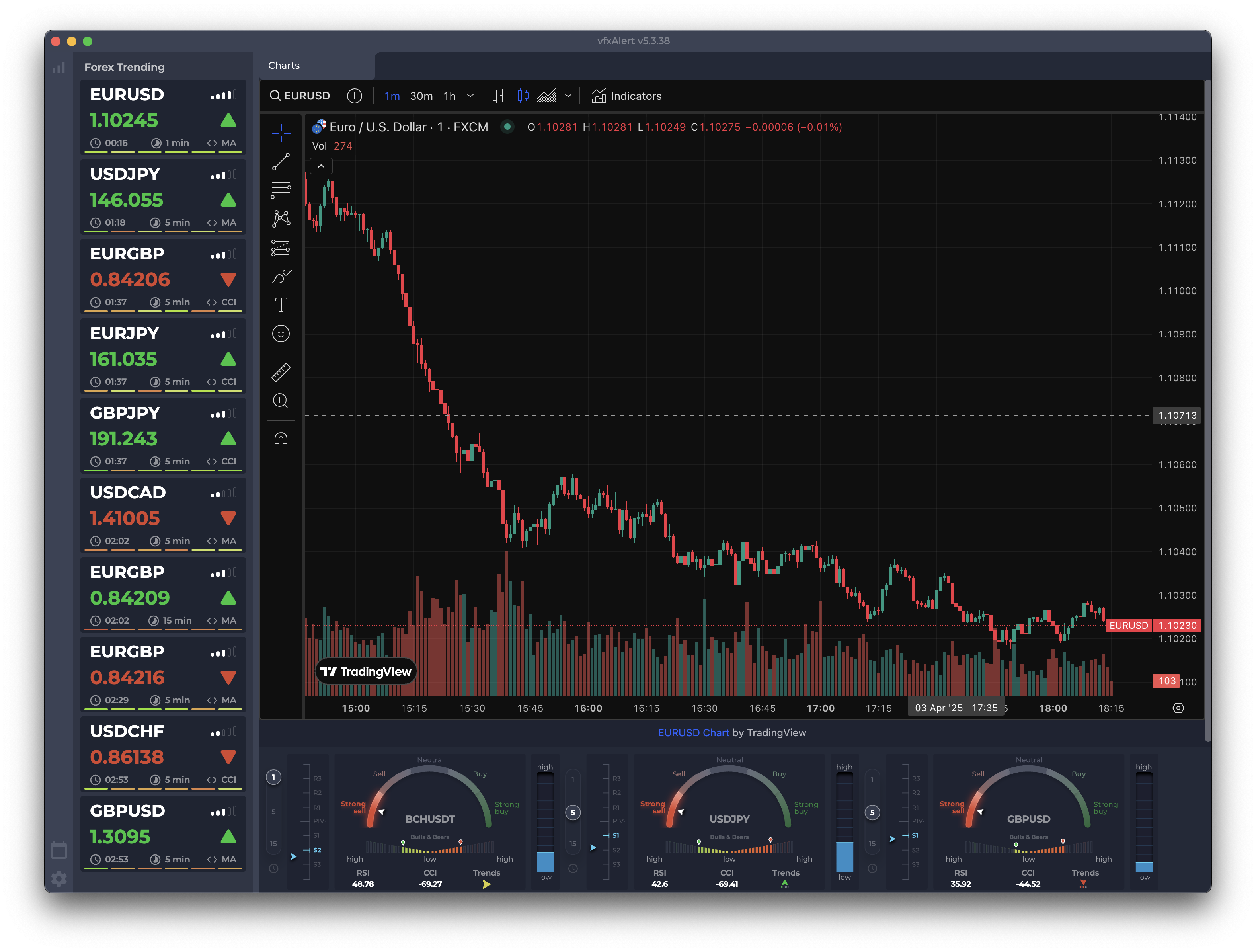Click the TradingView logo badge
Image resolution: width=1256 pixels, height=952 pixels.
click(366, 671)
